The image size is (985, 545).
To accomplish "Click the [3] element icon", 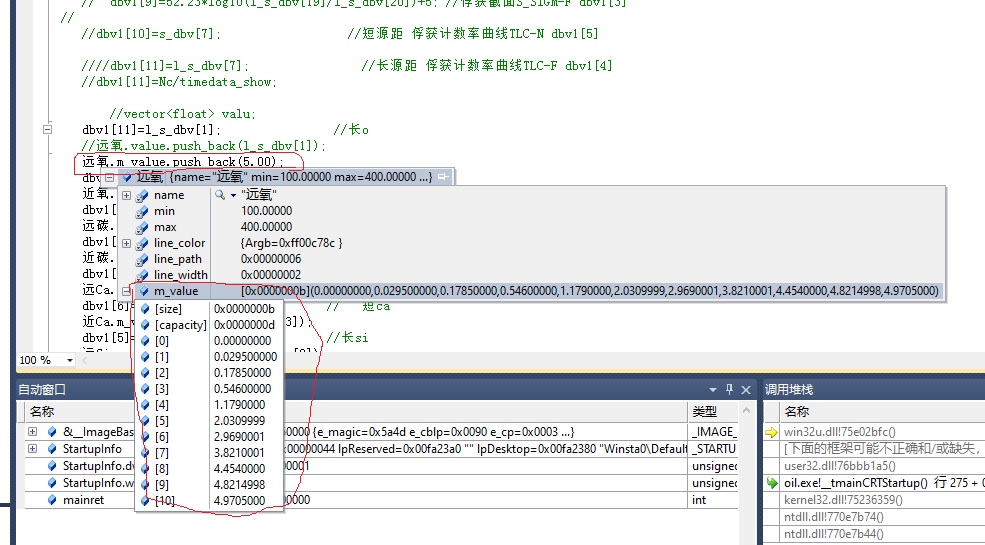I will tap(145, 389).
